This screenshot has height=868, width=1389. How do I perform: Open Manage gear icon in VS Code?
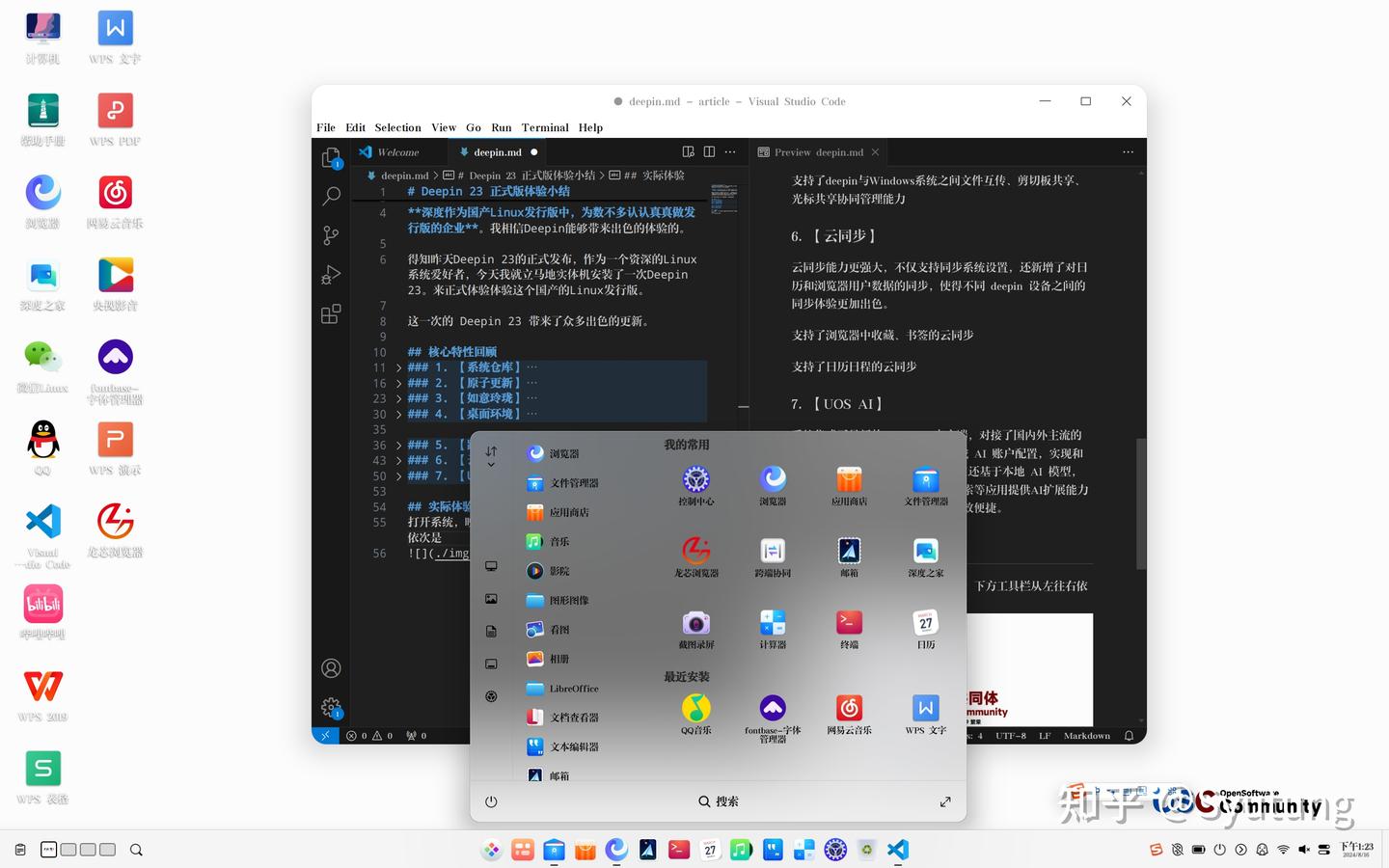click(x=331, y=708)
